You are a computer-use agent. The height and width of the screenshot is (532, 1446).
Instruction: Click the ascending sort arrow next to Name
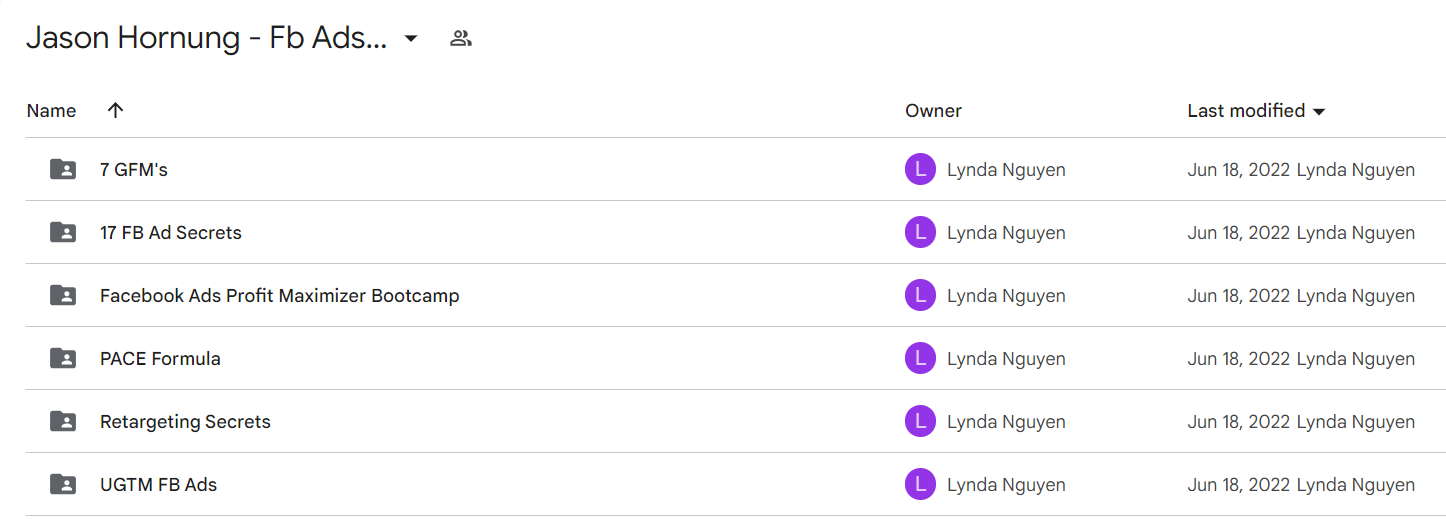coord(115,110)
